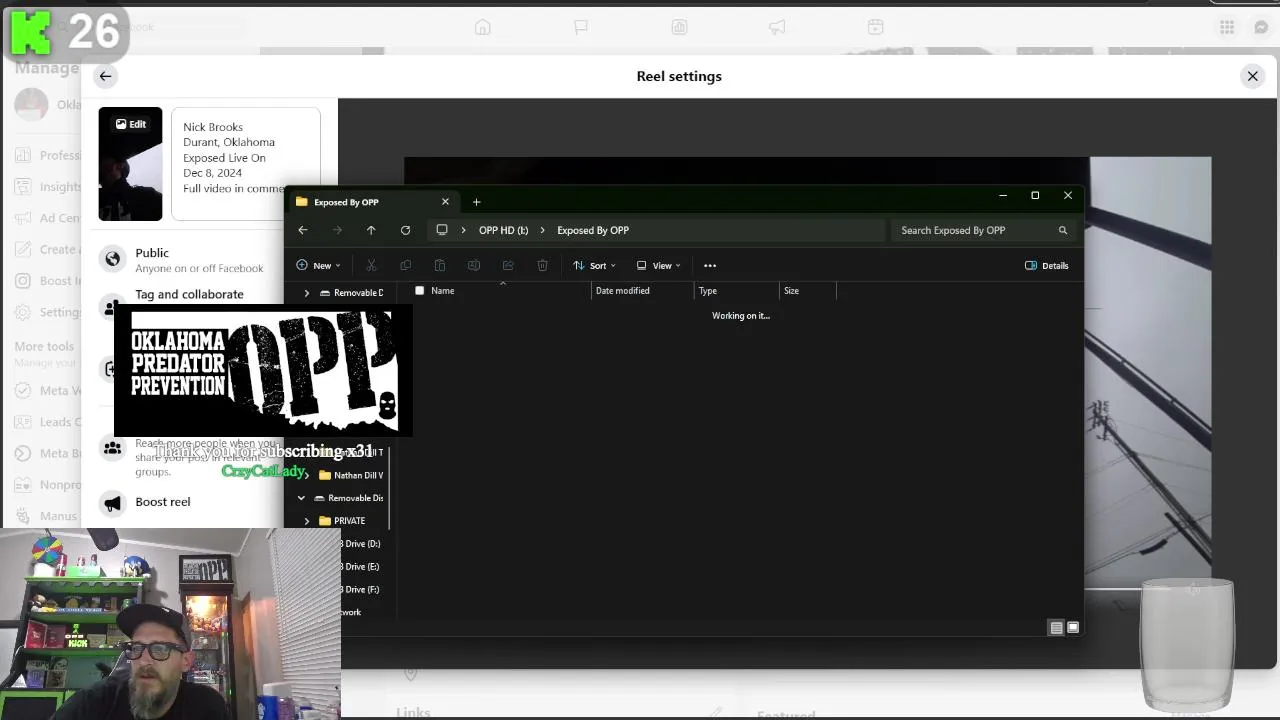Click the Share icon in Explorer toolbar
The image size is (1280, 720).
click(508, 265)
